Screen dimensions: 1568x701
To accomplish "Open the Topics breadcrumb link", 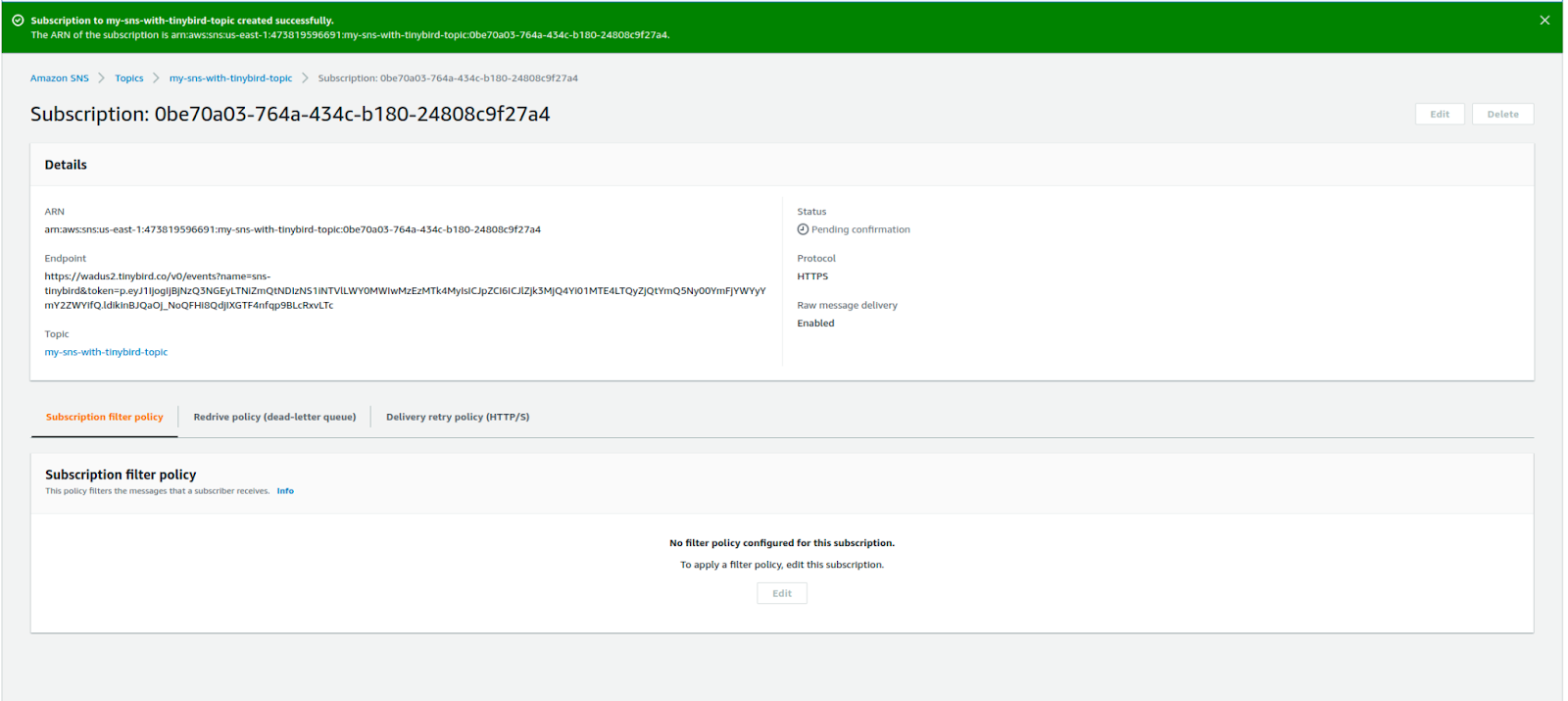I will pyautogui.click(x=128, y=78).
